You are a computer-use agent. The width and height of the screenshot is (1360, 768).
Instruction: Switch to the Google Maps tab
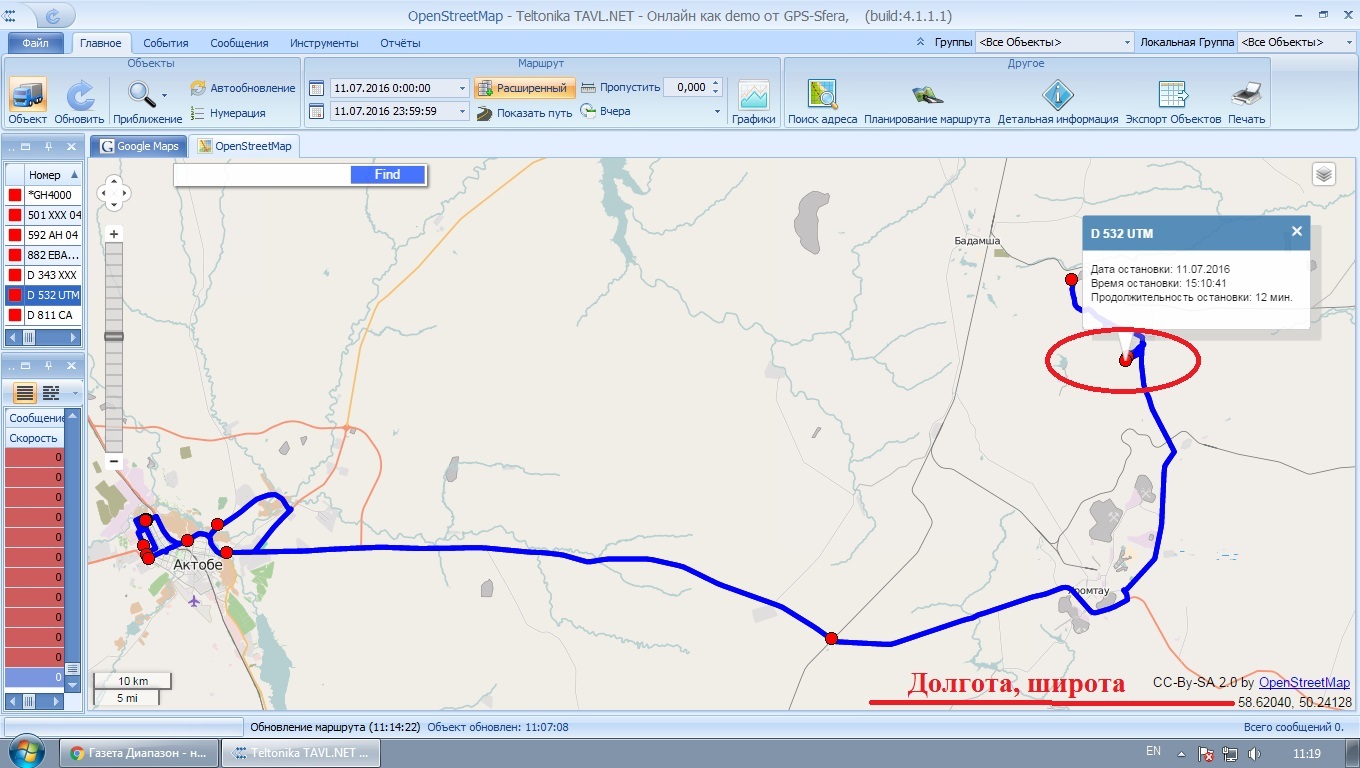138,146
